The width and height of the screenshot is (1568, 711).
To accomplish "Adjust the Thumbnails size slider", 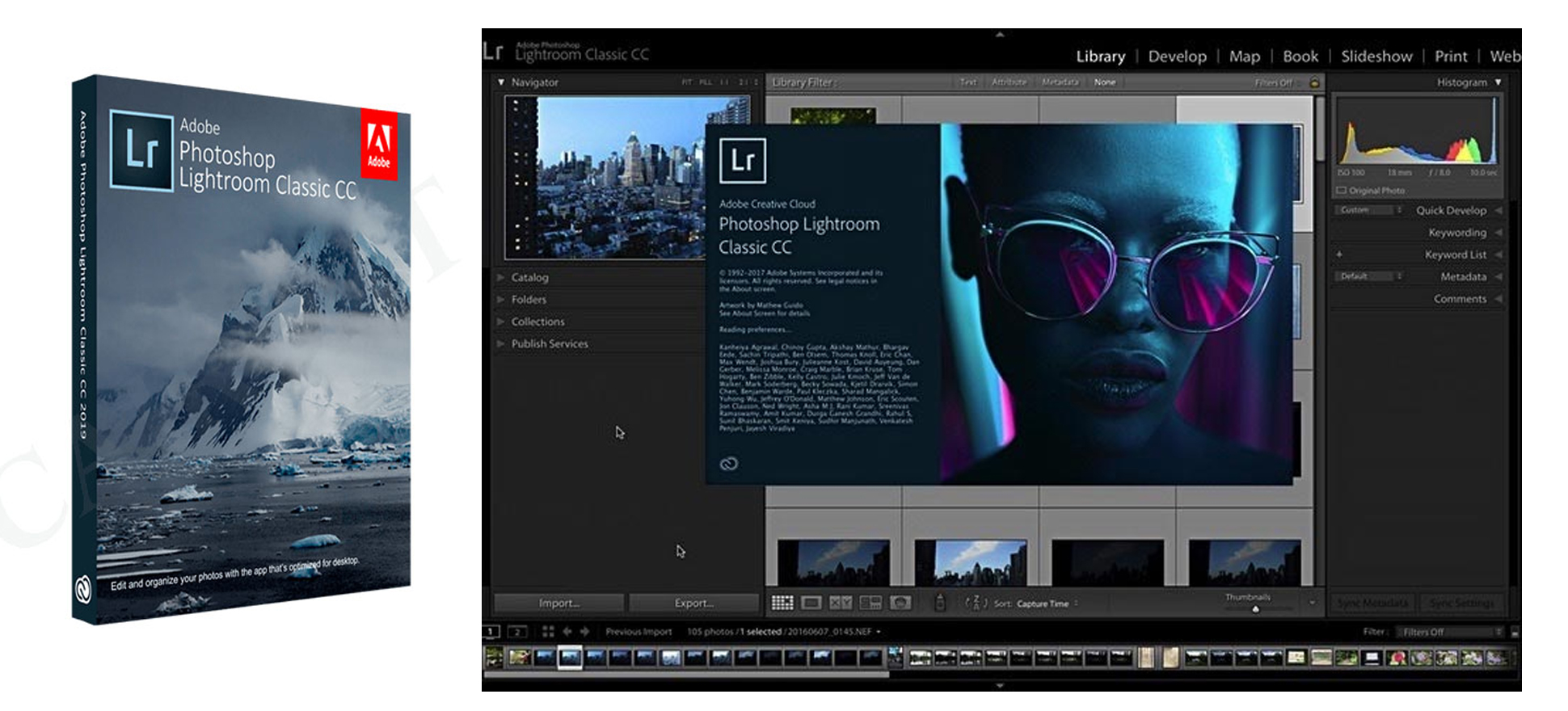I will [x=1255, y=609].
